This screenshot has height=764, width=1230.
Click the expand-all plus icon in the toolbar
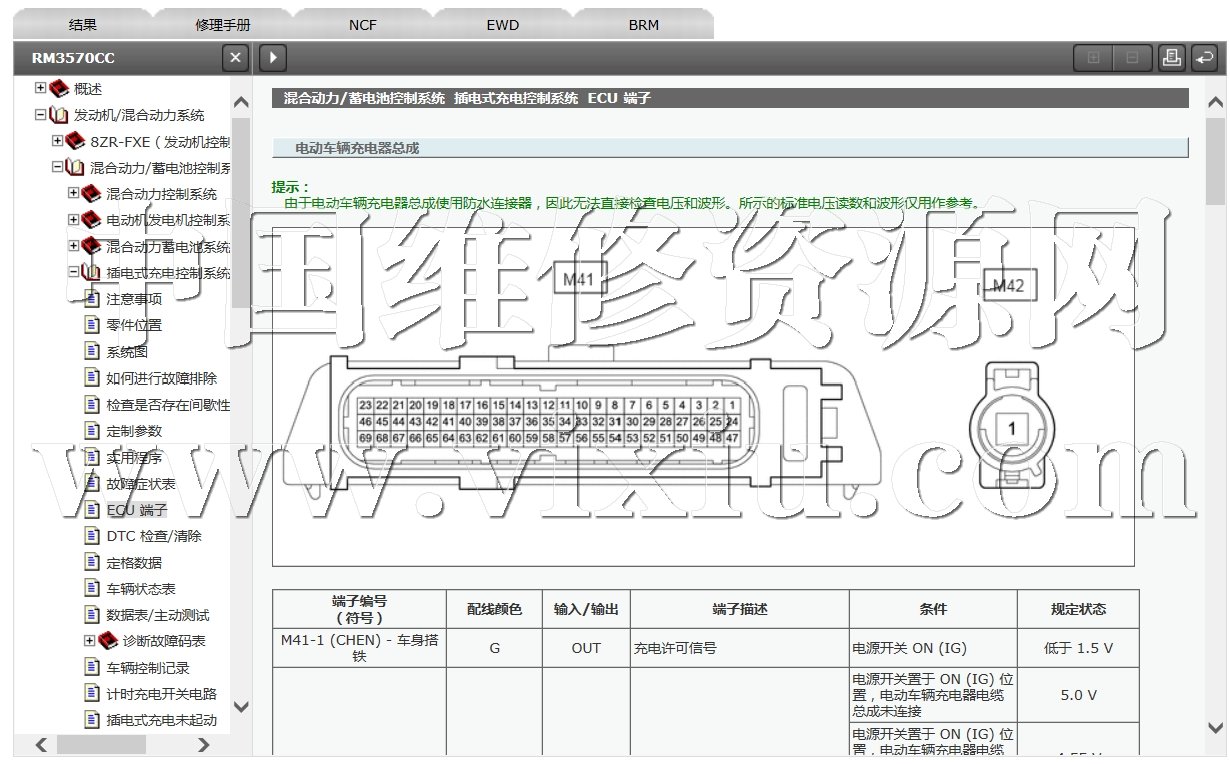click(x=1093, y=58)
